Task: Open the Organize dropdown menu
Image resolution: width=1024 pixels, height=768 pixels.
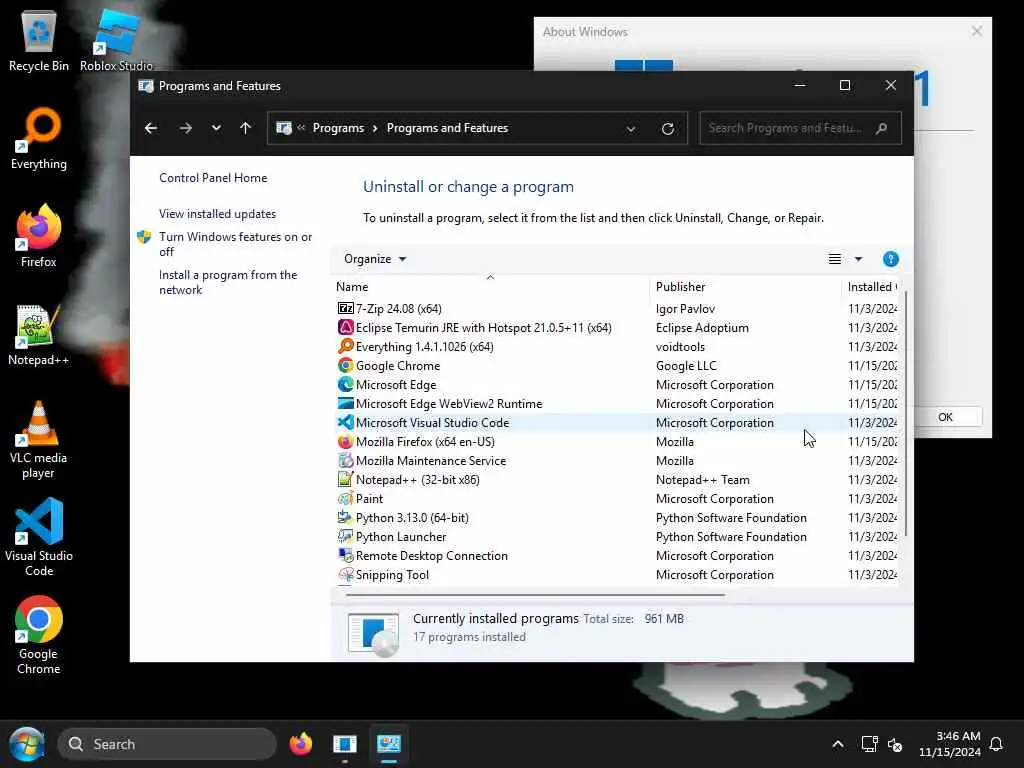Action: click(x=375, y=259)
